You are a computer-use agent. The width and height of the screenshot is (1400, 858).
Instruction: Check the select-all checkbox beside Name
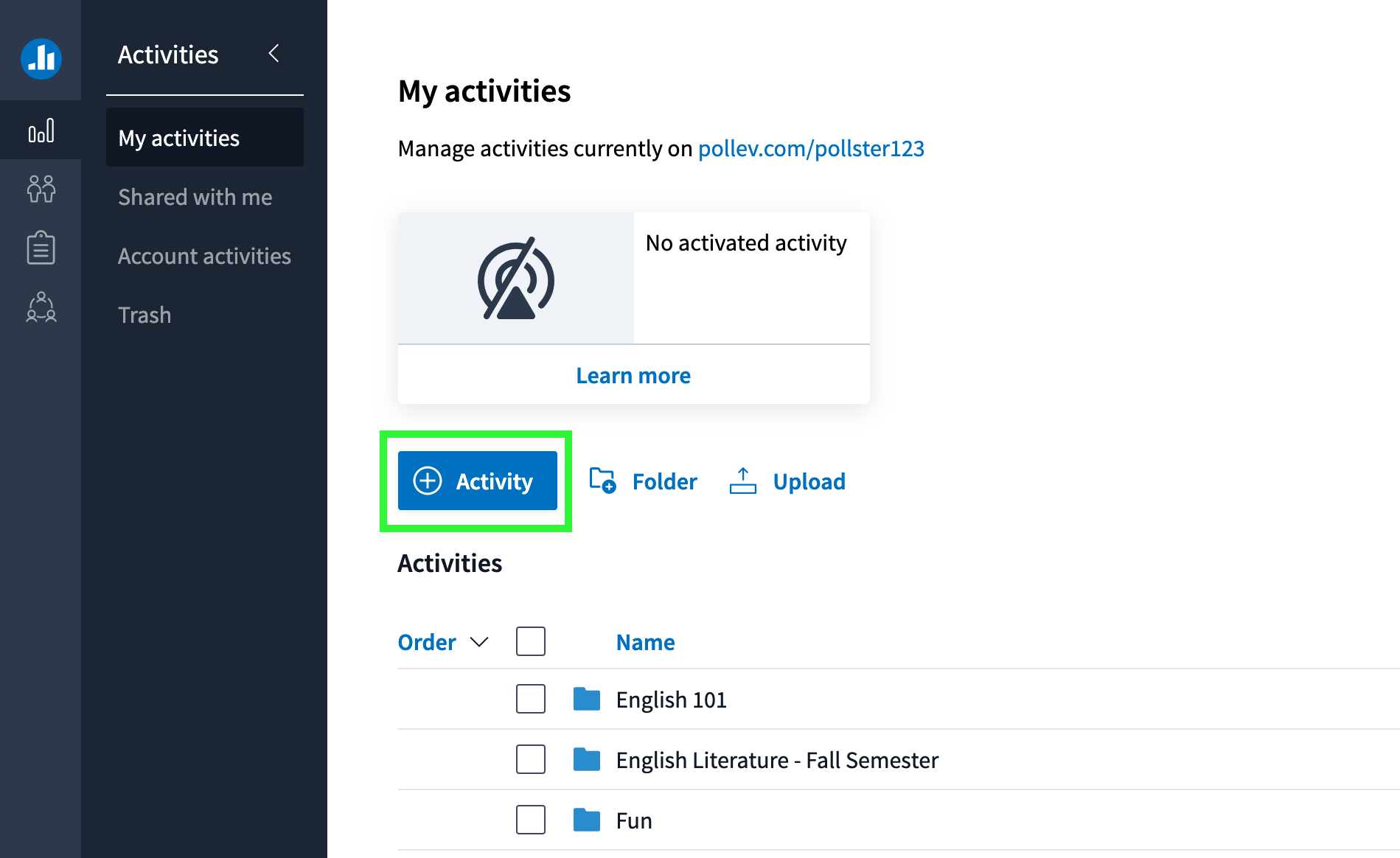pos(530,641)
